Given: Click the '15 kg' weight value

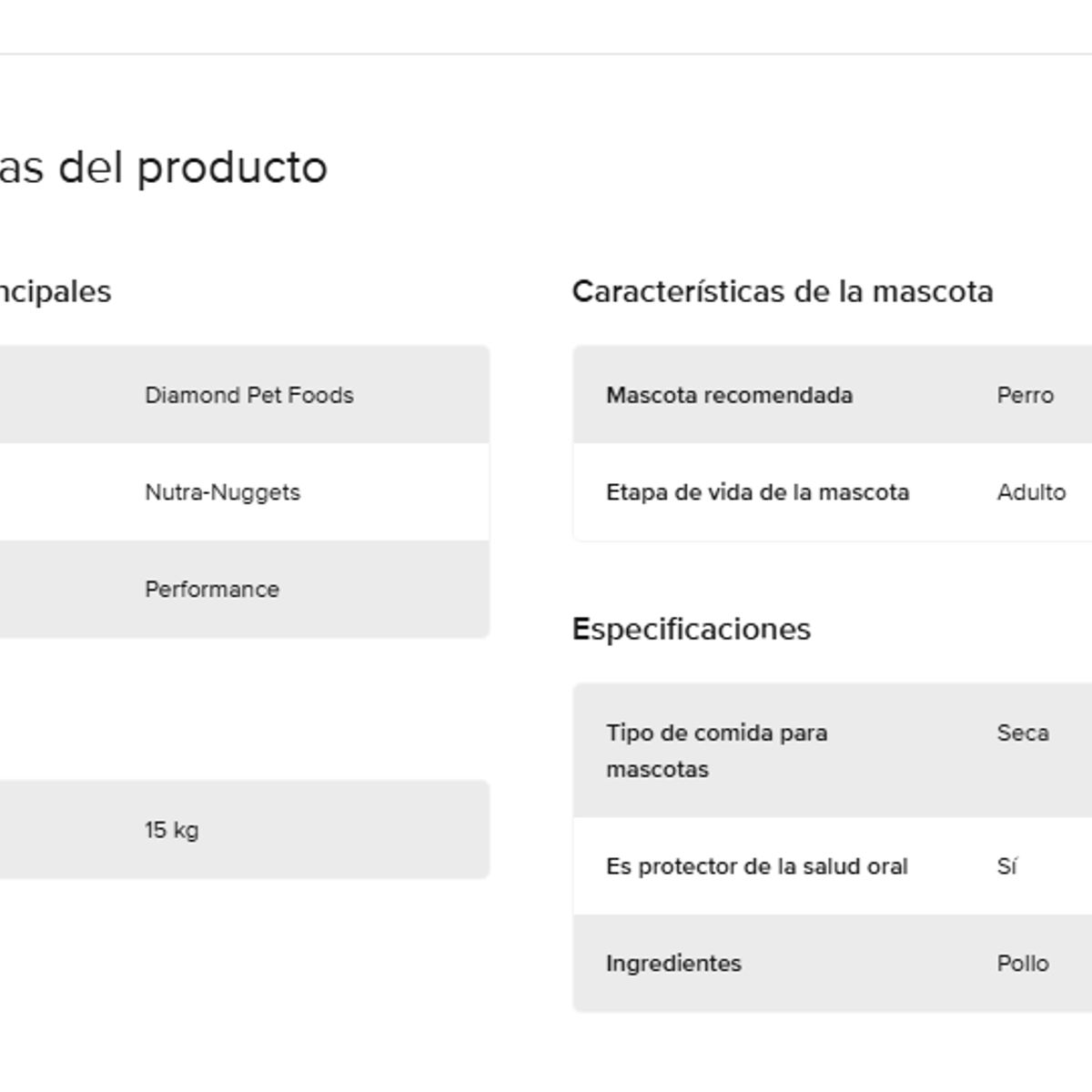Looking at the screenshot, I should click(x=171, y=830).
